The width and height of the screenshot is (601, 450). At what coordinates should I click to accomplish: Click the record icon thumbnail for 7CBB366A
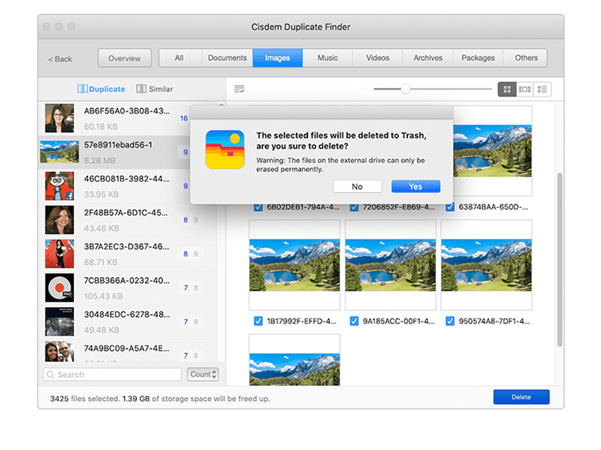(59, 288)
